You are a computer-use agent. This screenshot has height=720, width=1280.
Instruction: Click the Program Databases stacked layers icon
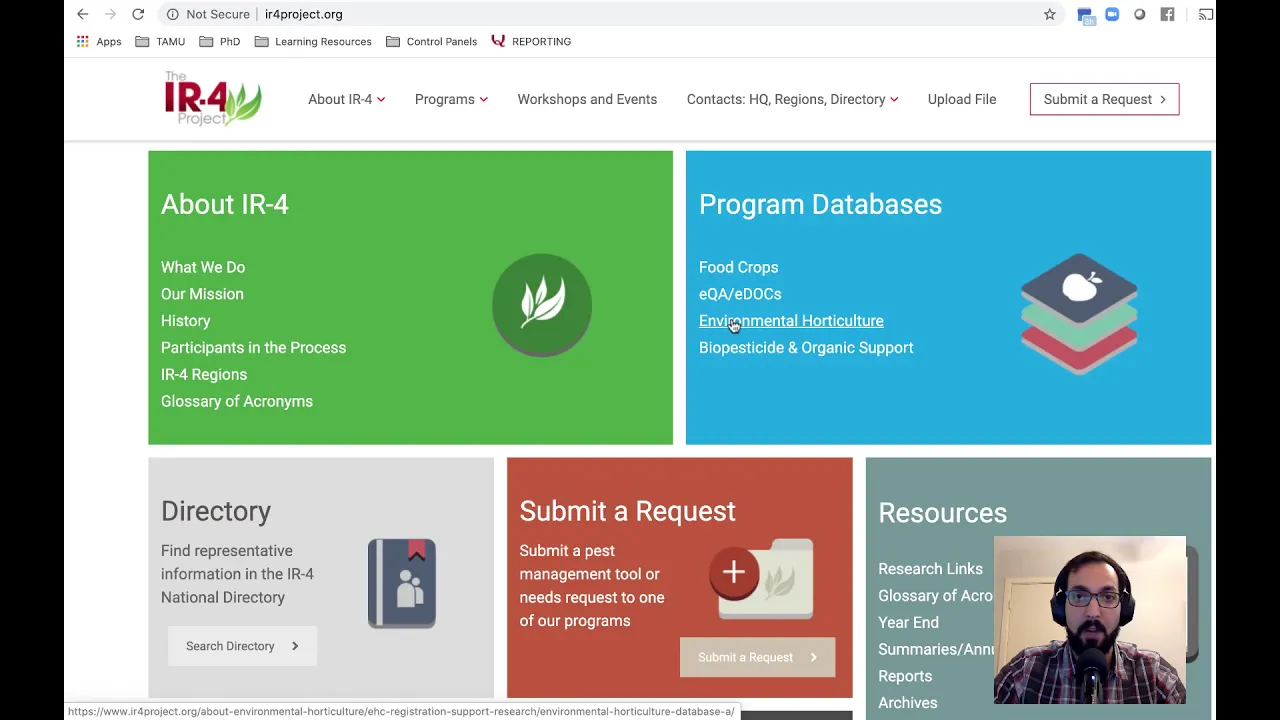(1079, 313)
